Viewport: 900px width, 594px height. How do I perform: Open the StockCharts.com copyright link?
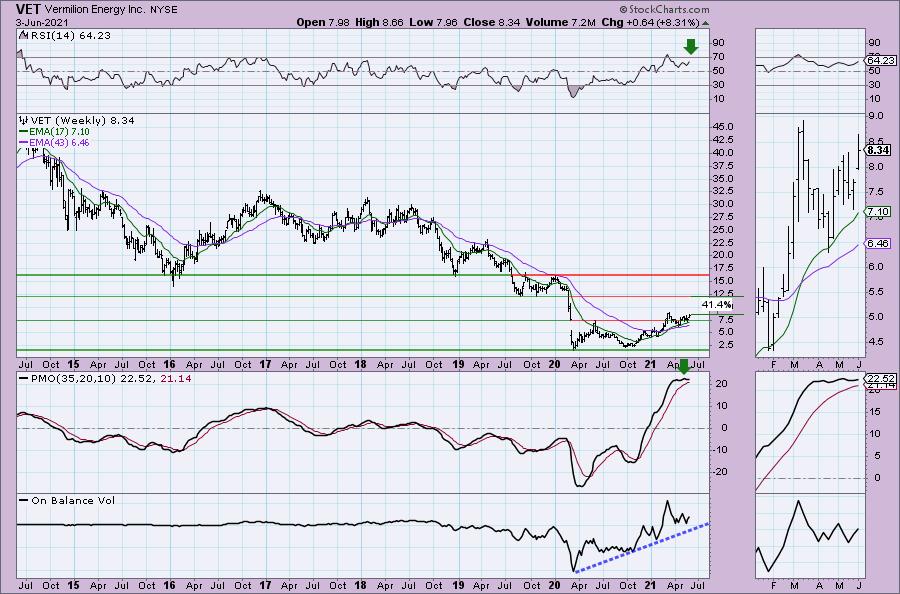[x=664, y=9]
